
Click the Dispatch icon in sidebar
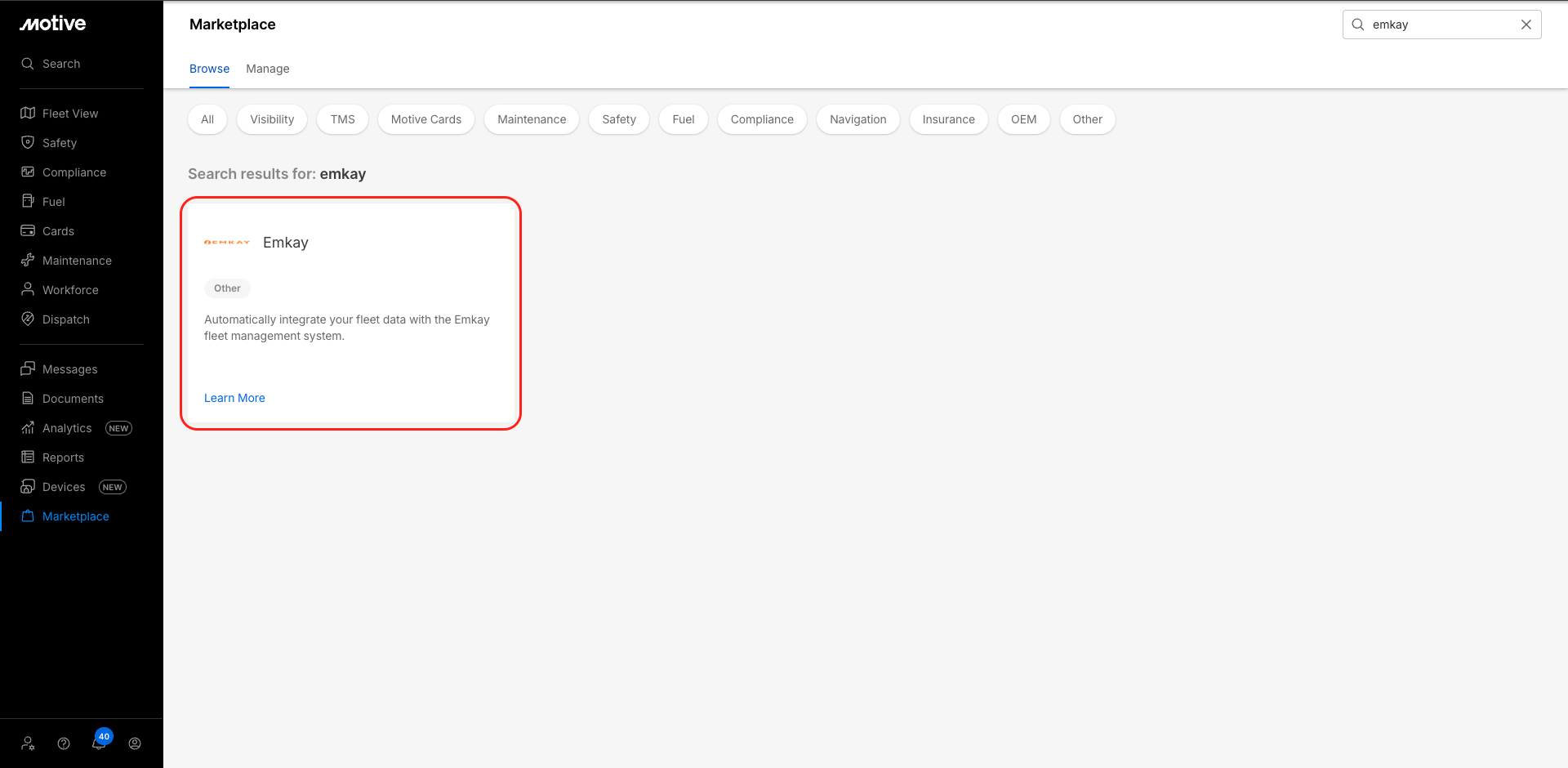[x=28, y=319]
